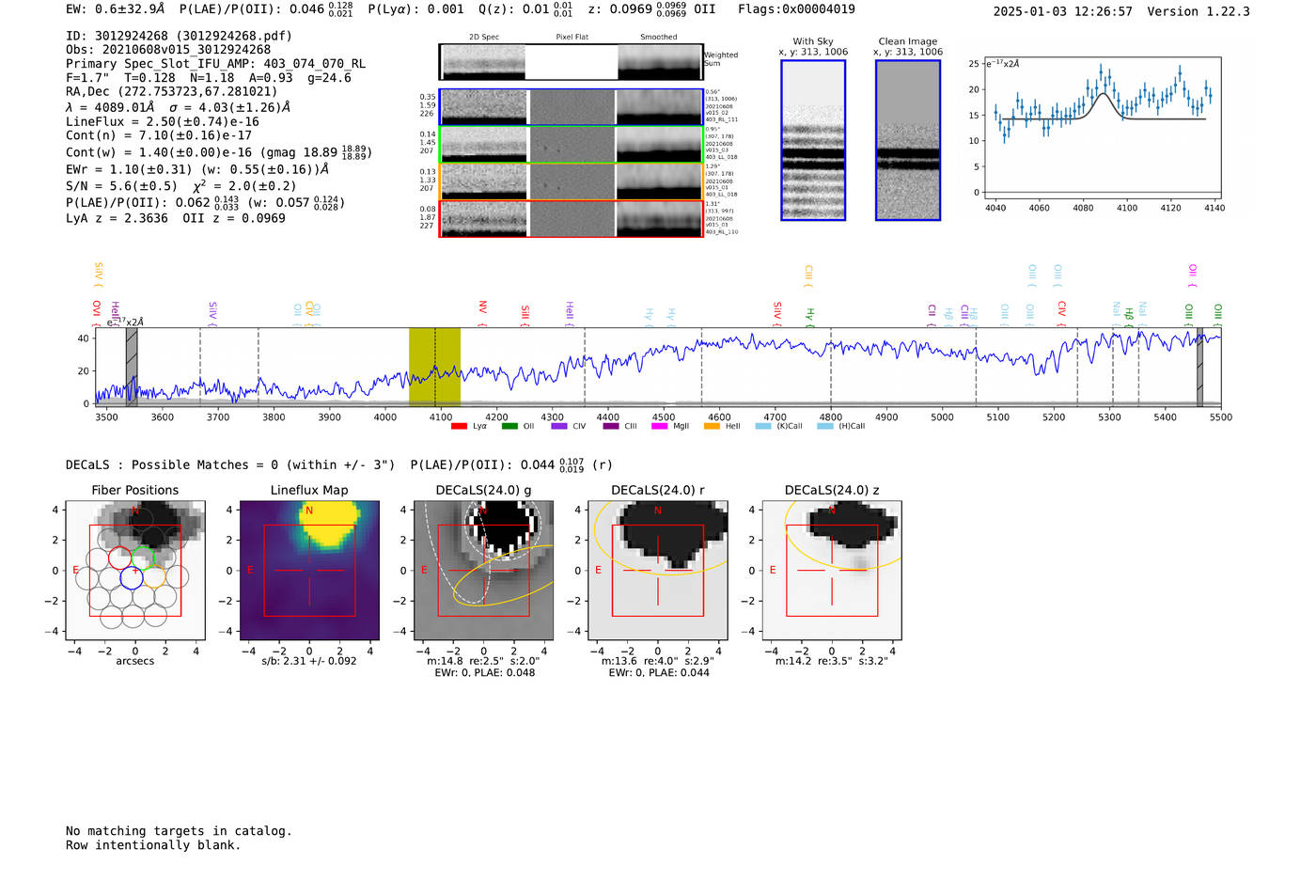The height and width of the screenshot is (896, 1316).
Task: Click the LyA z = 2.3636 text
Action: click(117, 218)
